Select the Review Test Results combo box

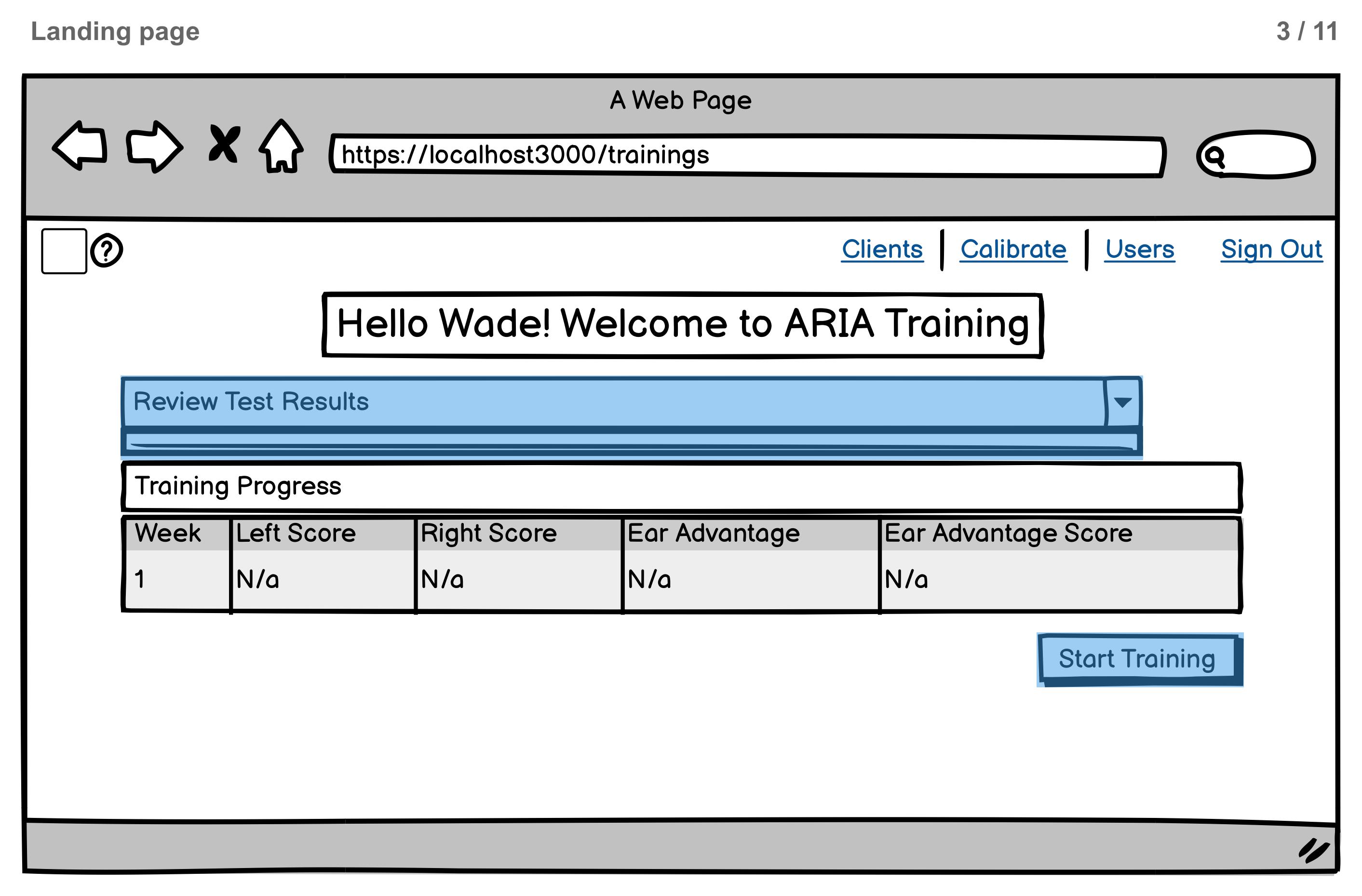click(612, 401)
